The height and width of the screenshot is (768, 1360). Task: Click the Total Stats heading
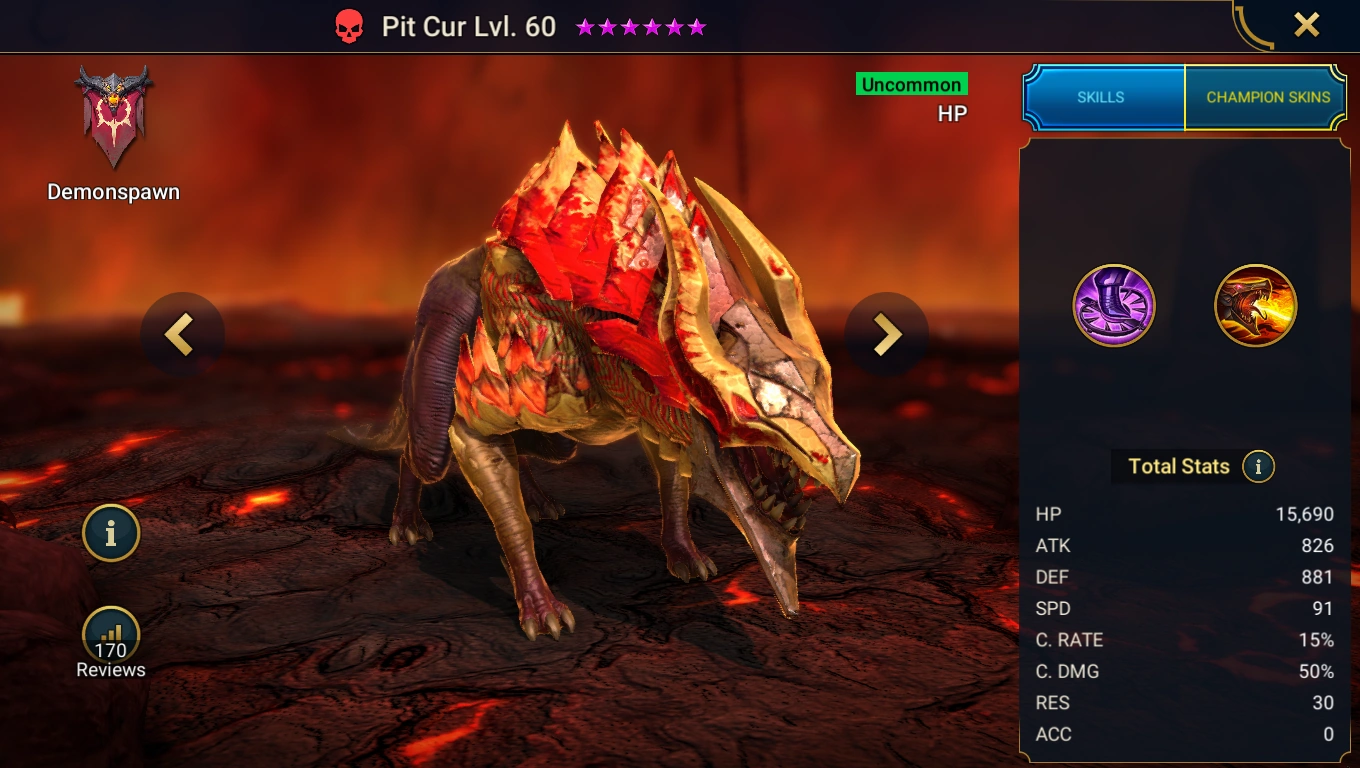pos(1178,466)
